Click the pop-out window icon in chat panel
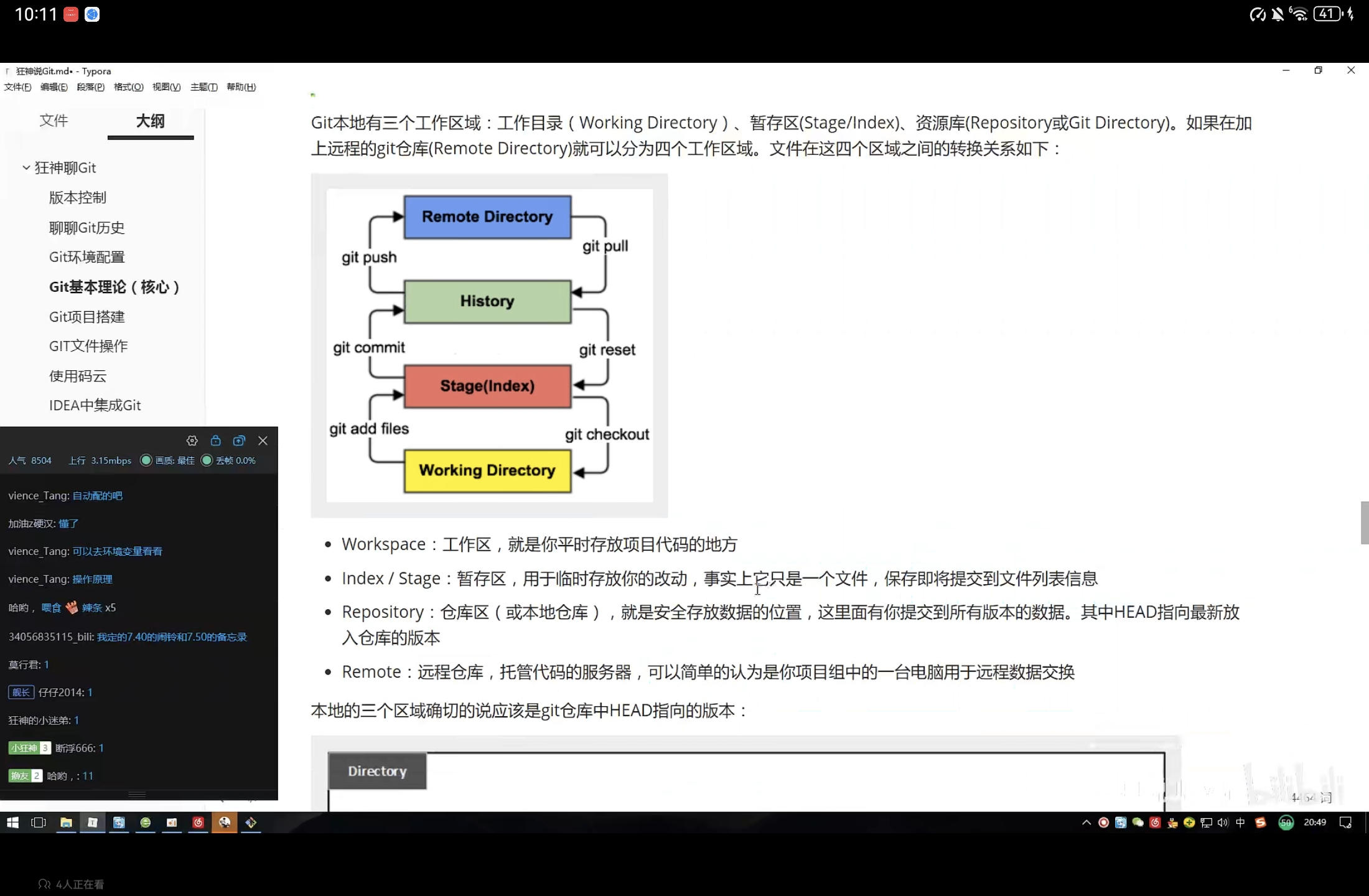This screenshot has width=1369, height=896. click(x=239, y=441)
